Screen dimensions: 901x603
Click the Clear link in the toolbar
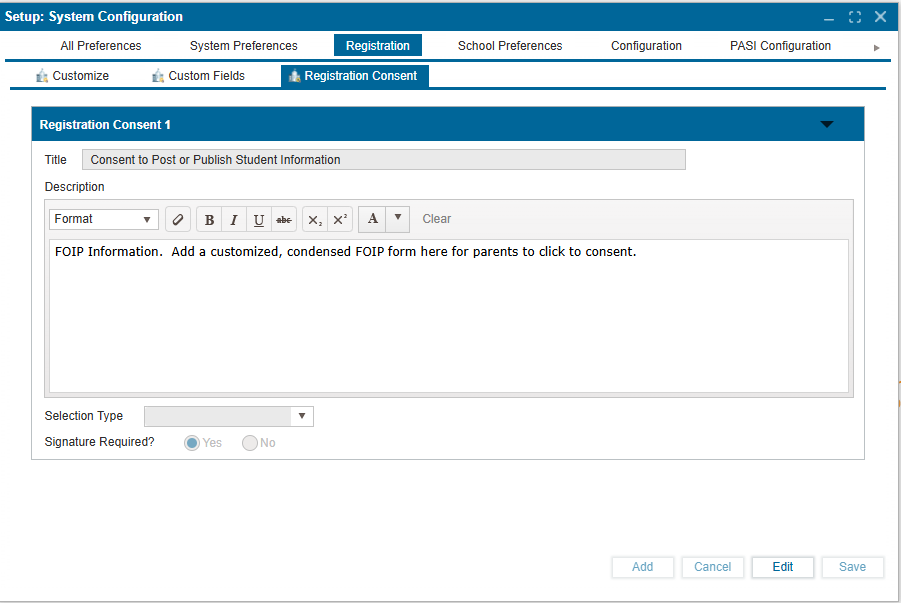pyautogui.click(x=436, y=219)
